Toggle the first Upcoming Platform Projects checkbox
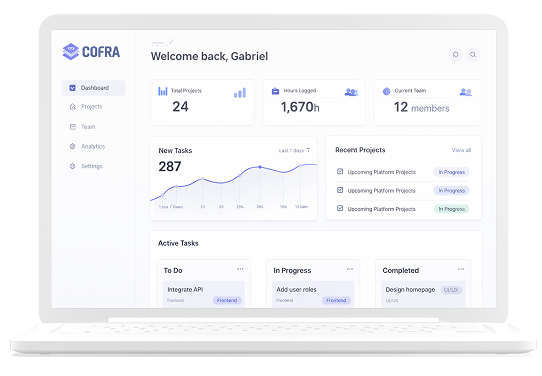This screenshot has height=376, width=542. pos(340,171)
